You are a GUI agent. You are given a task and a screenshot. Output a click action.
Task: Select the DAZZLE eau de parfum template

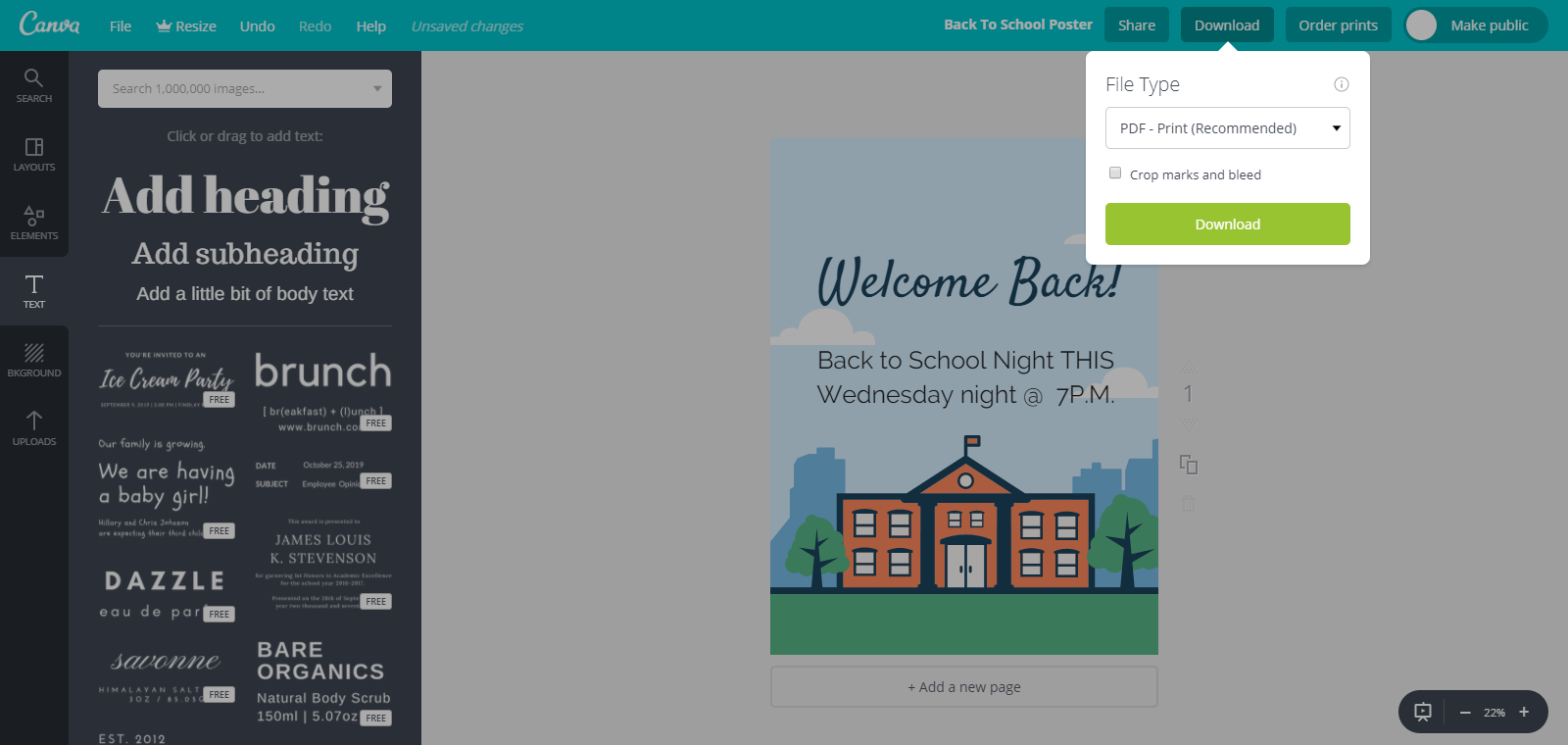(167, 594)
